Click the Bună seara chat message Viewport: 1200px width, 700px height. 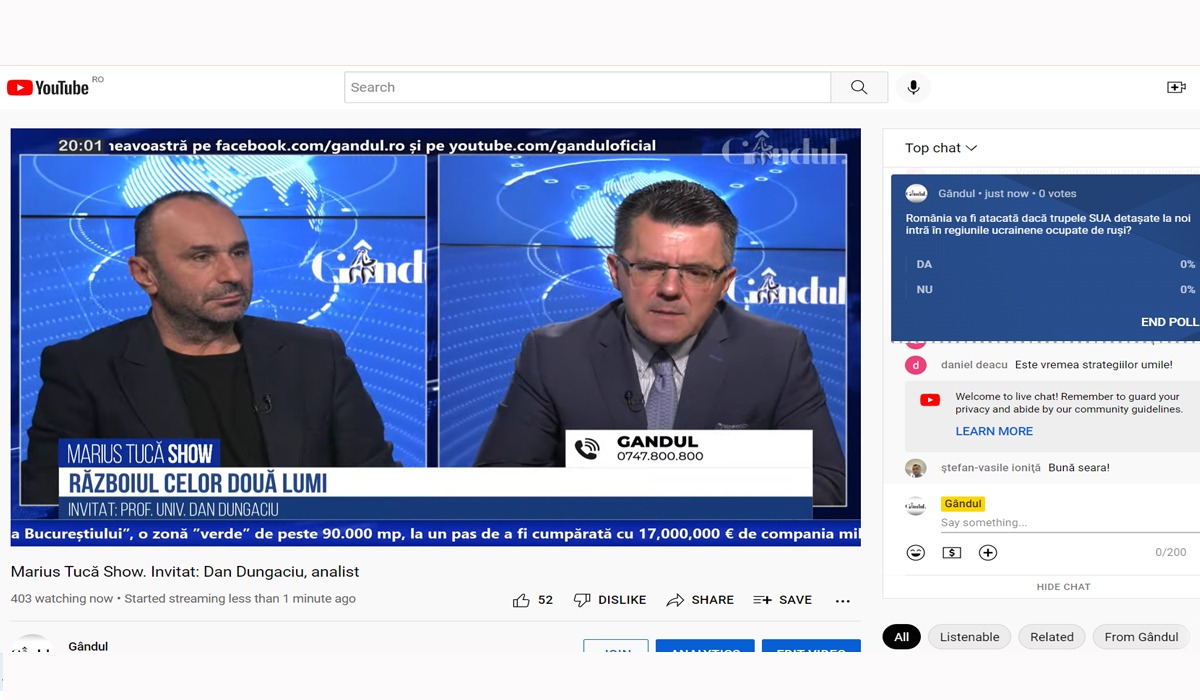tap(1079, 468)
